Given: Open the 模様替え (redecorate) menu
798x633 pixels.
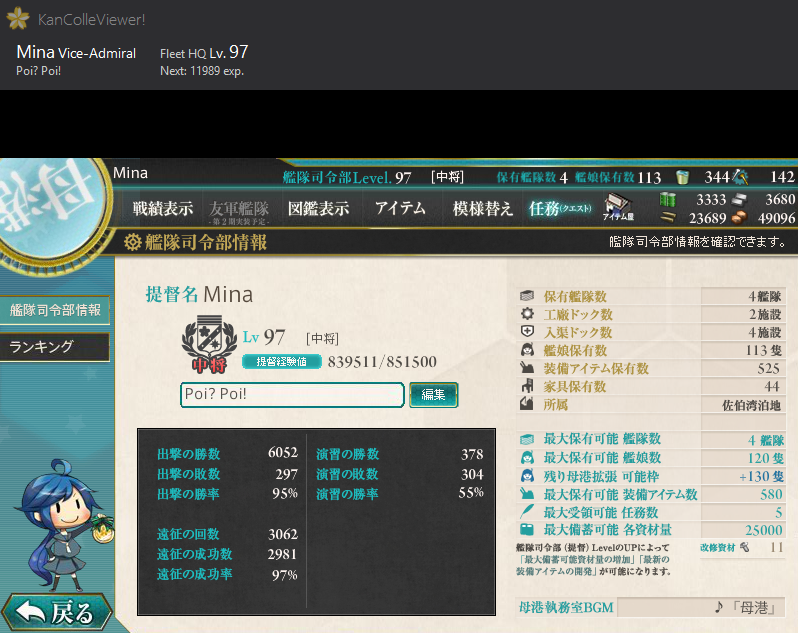Looking at the screenshot, I should pos(482,208).
